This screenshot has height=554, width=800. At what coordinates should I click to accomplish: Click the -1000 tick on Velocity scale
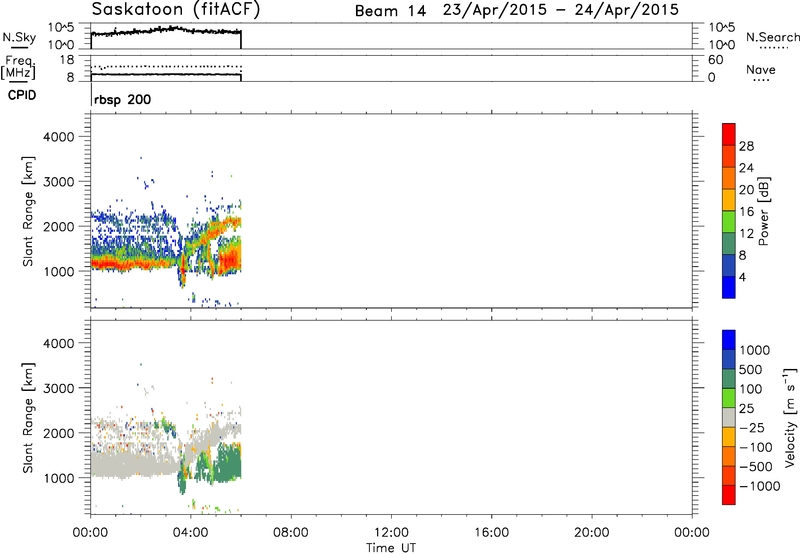click(x=759, y=486)
